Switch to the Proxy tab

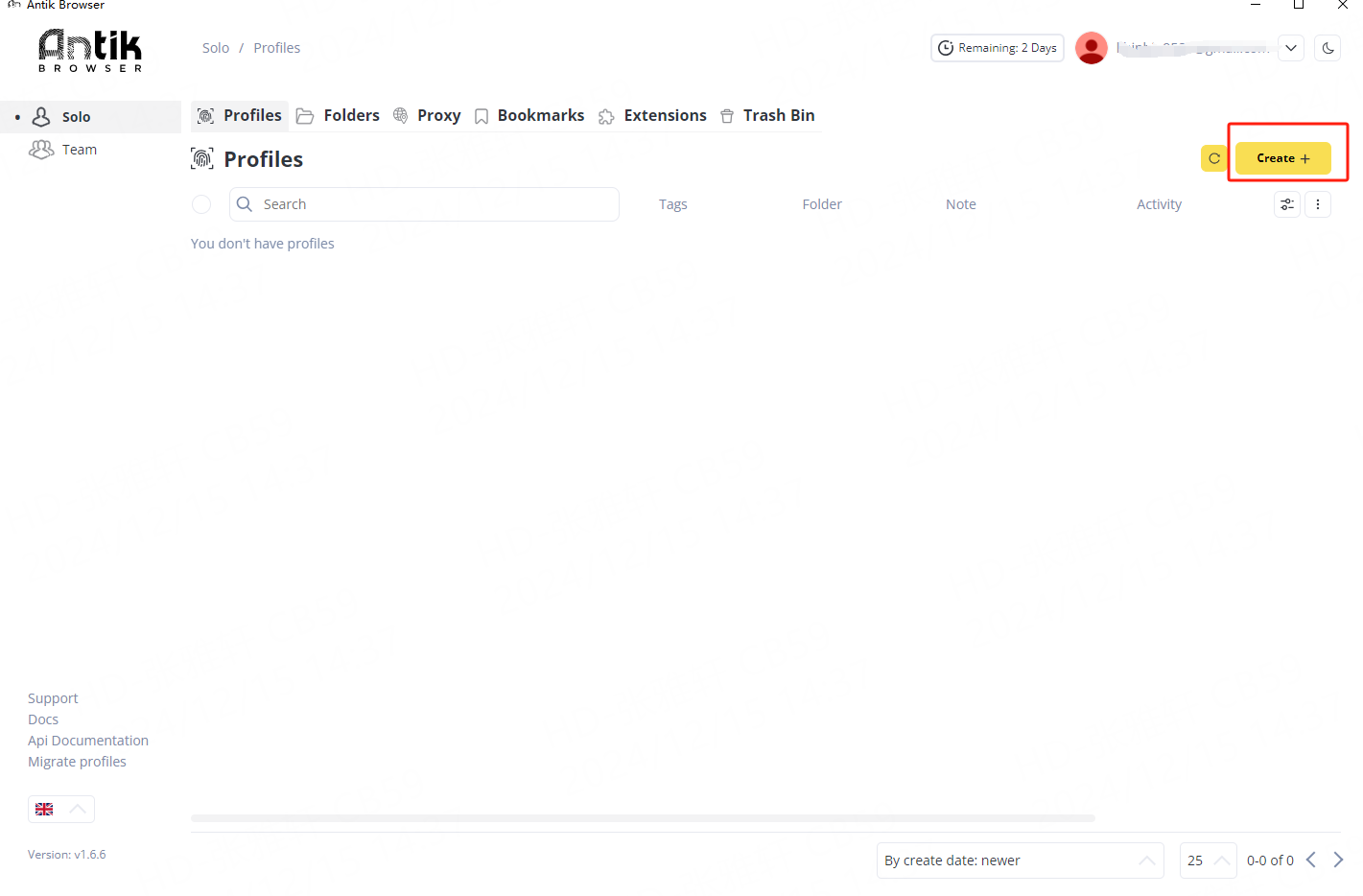(x=428, y=115)
